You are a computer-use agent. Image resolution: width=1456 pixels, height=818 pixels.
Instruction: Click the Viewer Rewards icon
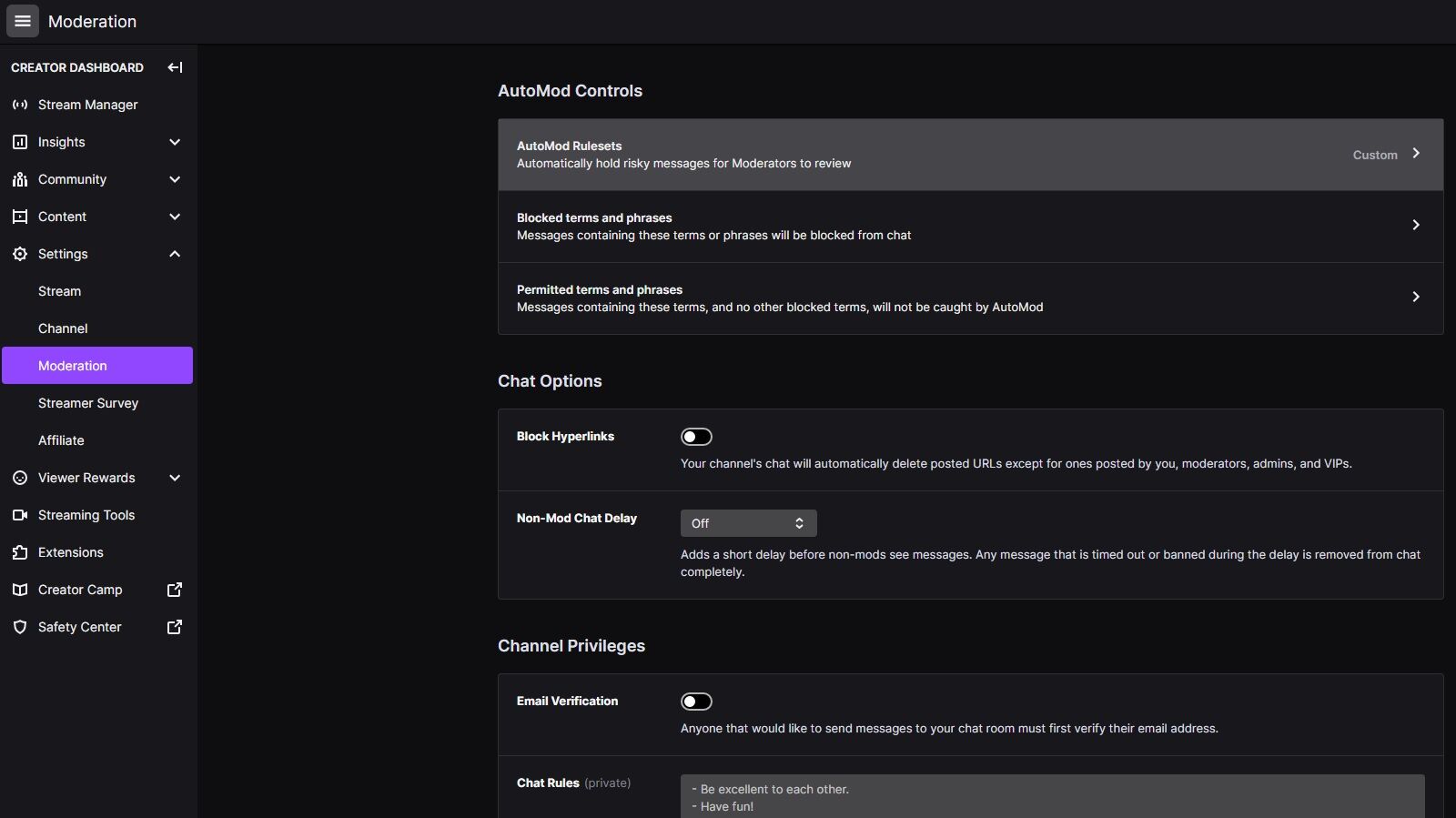click(x=20, y=478)
